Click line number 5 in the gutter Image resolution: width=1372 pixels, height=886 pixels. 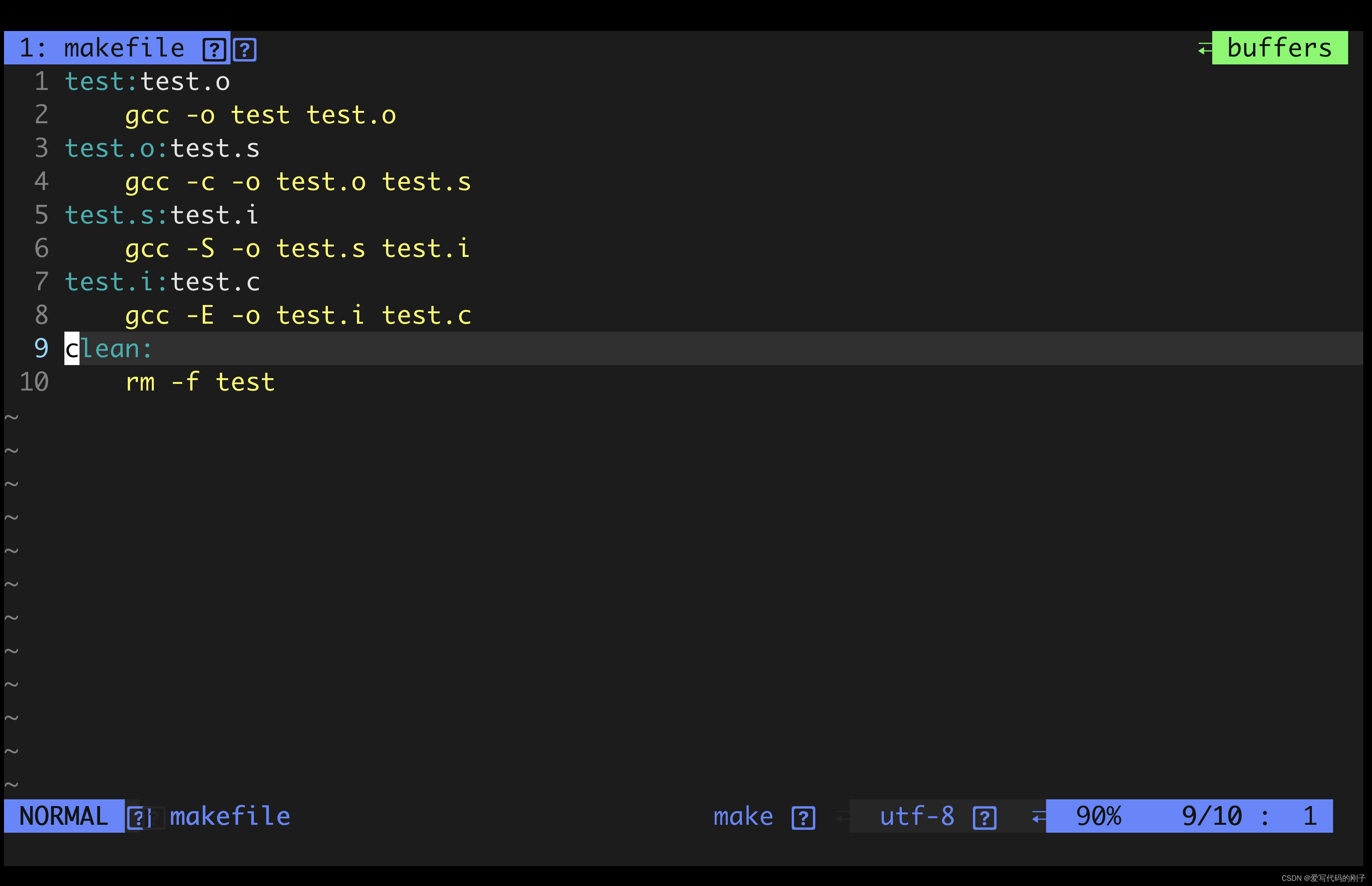(41, 215)
